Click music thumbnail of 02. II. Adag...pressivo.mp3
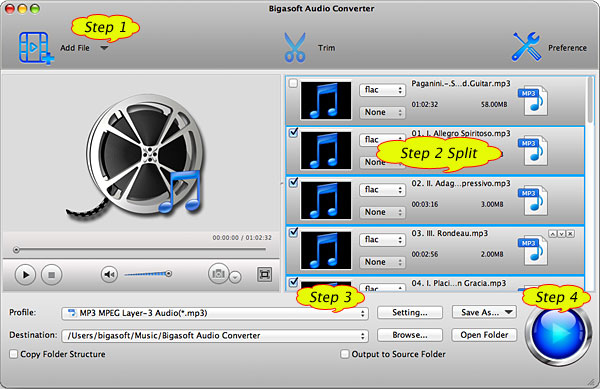600x389 pixels. coord(326,200)
